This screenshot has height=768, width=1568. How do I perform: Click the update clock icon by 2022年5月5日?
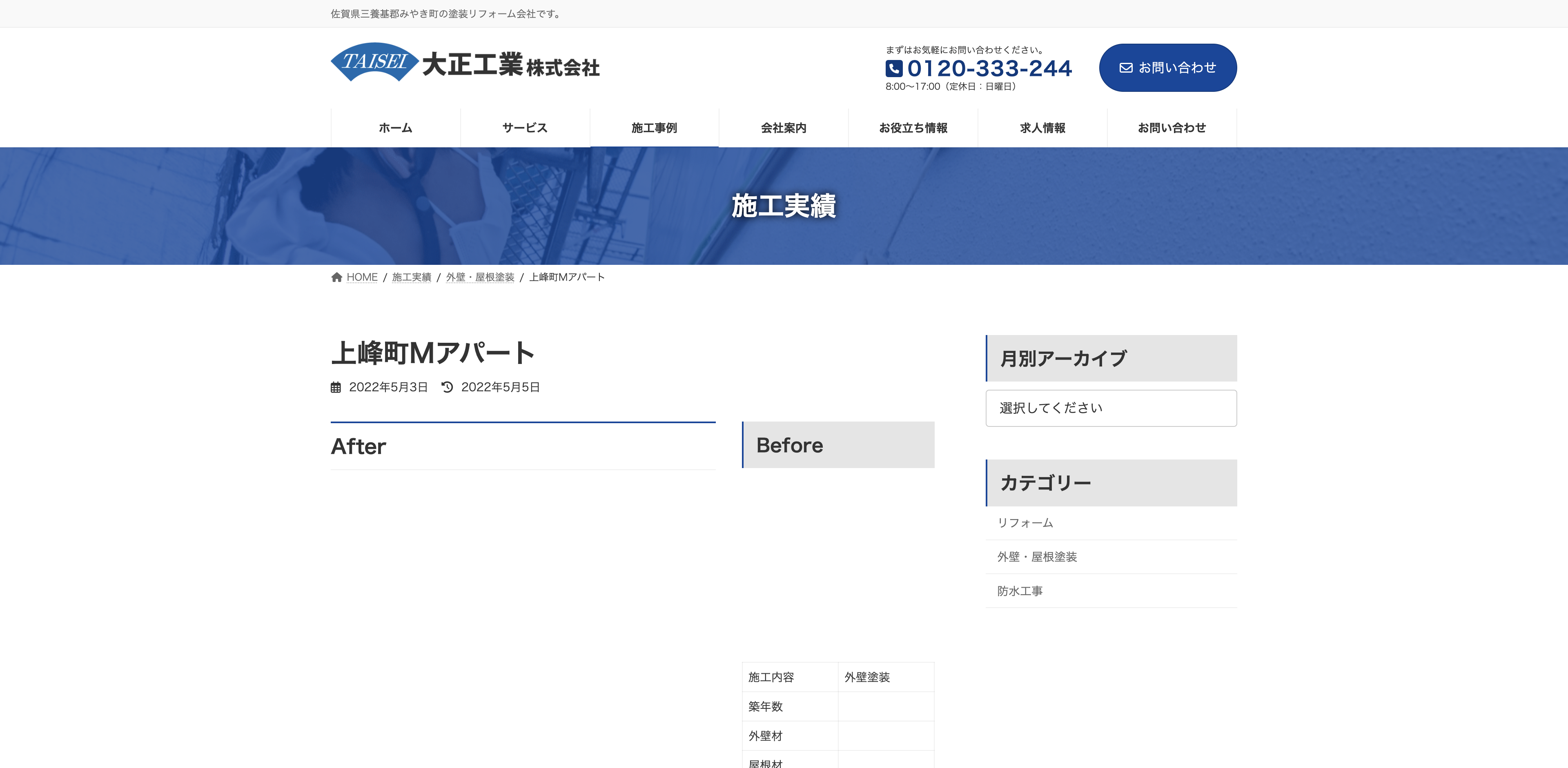[x=448, y=387]
